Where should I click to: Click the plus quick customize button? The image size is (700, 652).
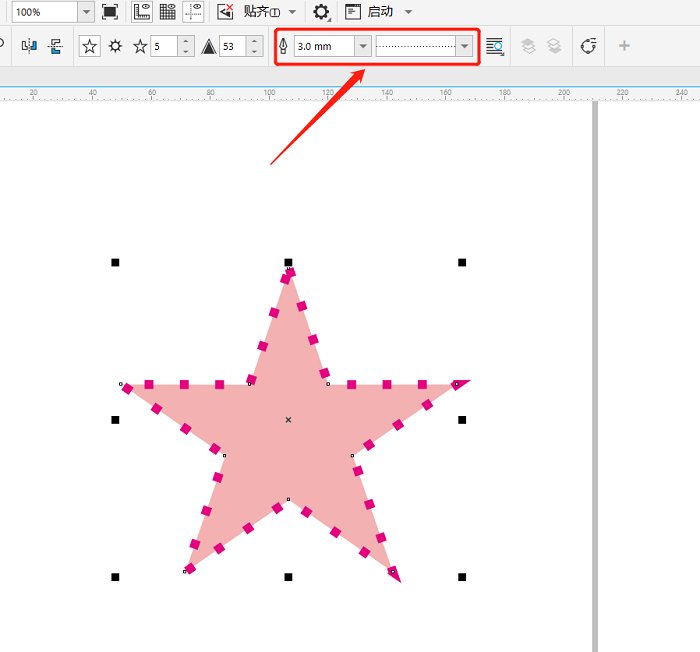624,46
